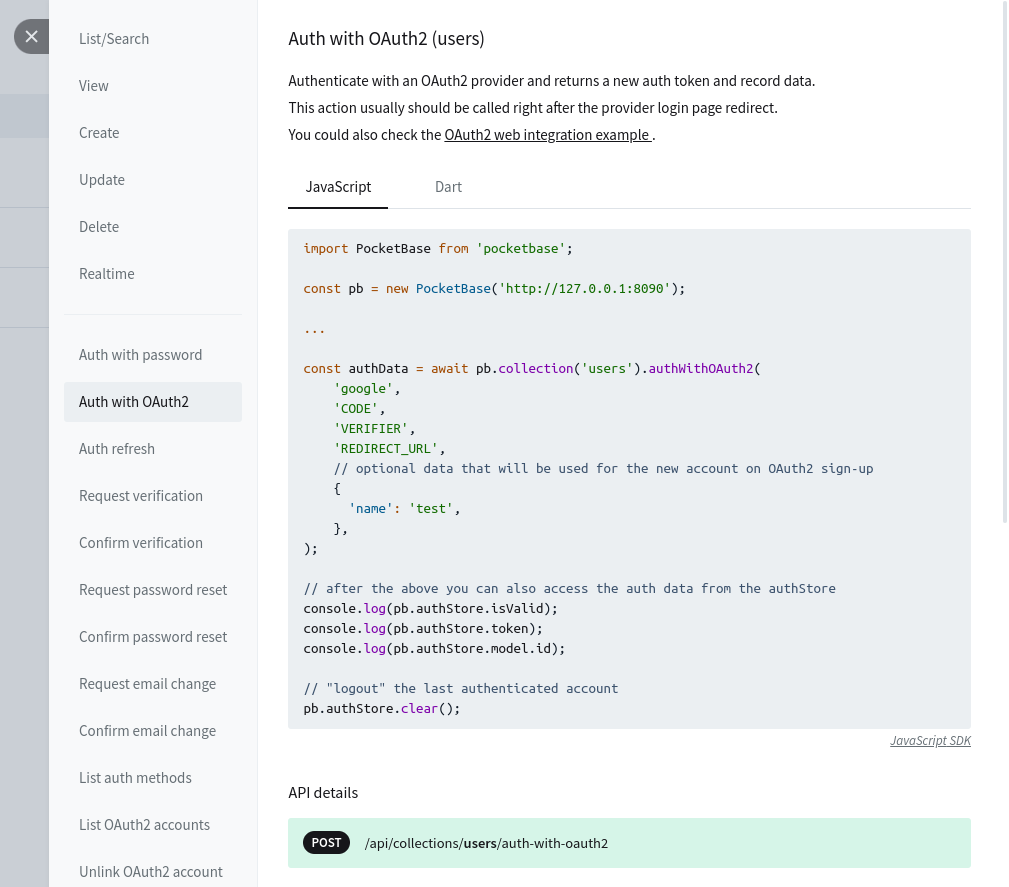Close the API docs panel
The image size is (1009, 887).
[31, 37]
